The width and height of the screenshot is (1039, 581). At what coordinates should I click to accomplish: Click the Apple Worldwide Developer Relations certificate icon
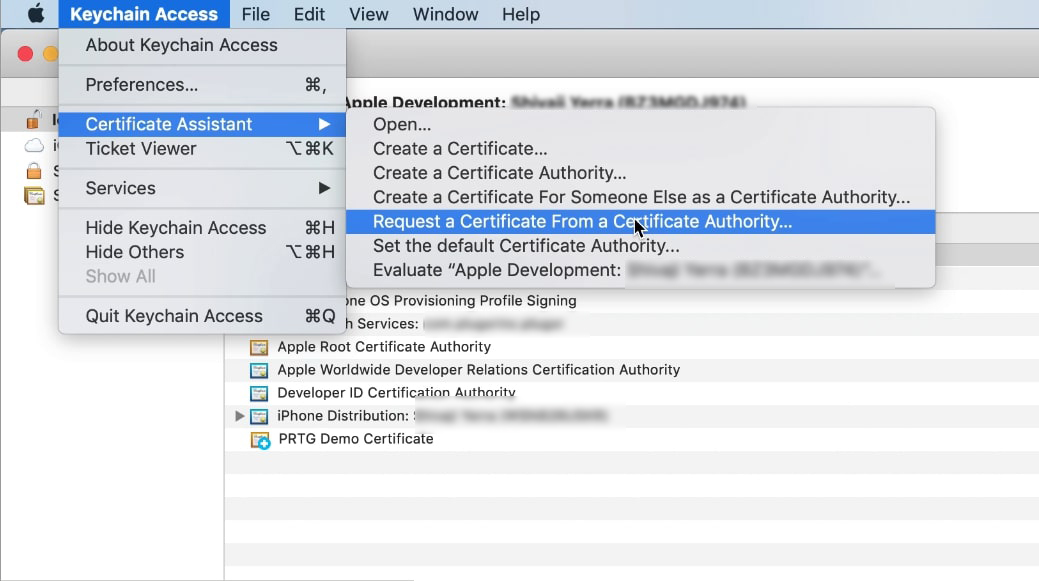pyautogui.click(x=259, y=370)
